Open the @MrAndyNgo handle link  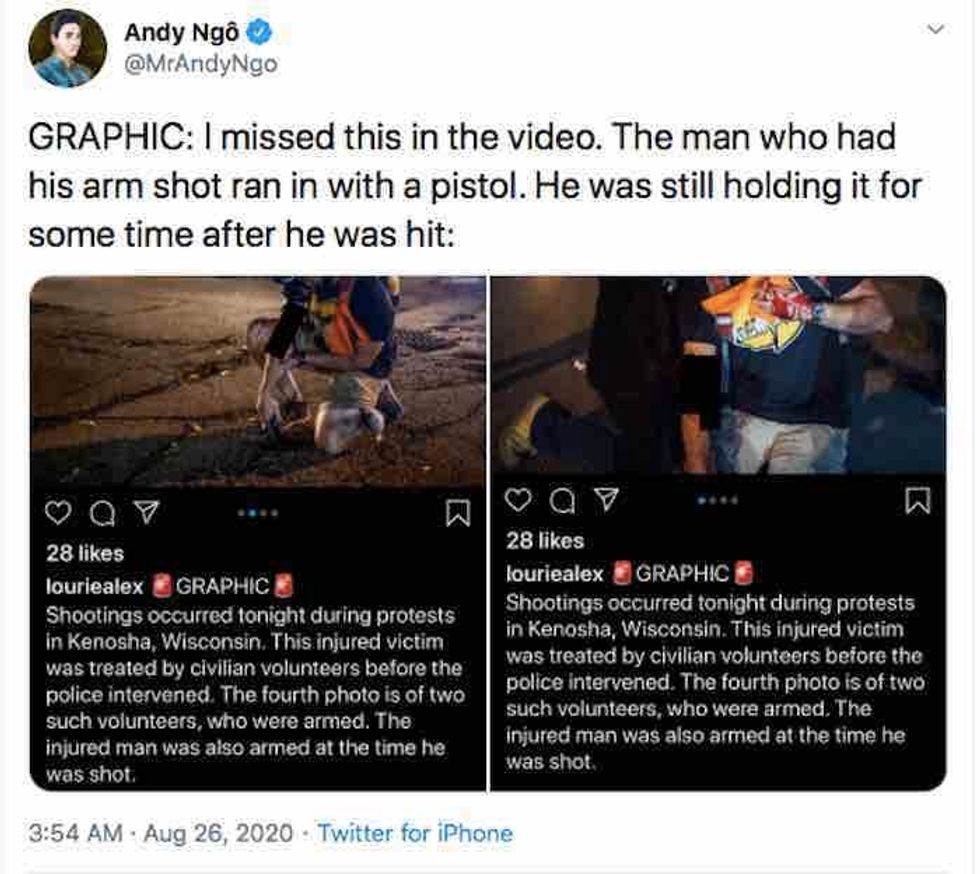point(201,64)
